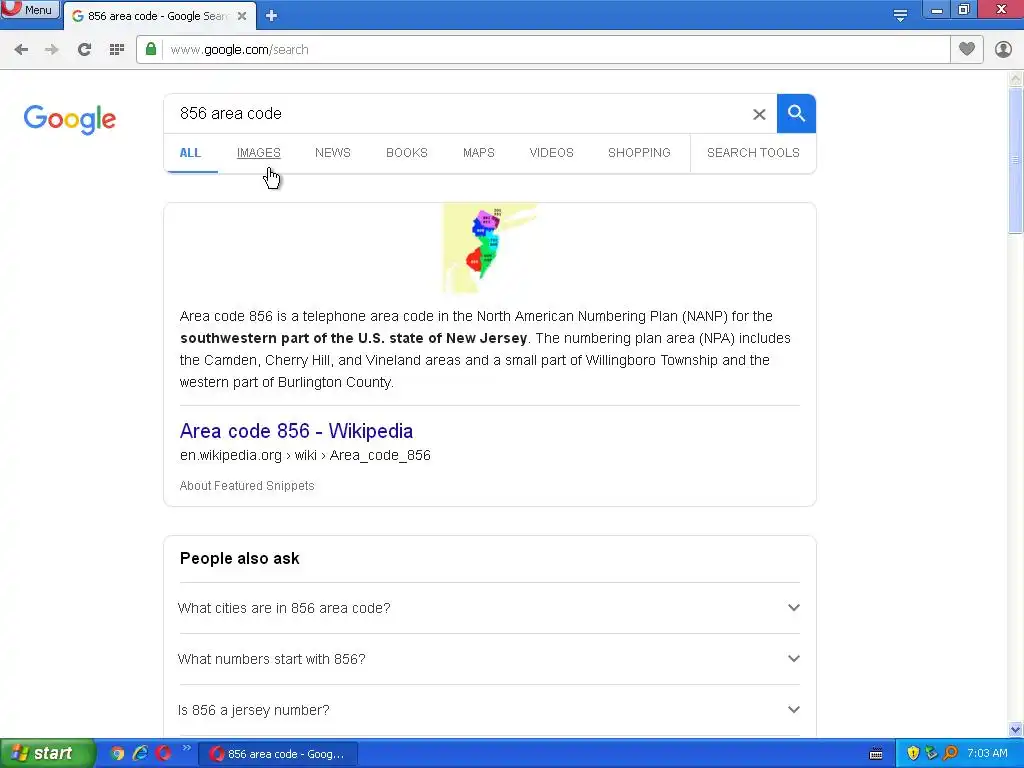The width and height of the screenshot is (1024, 768).
Task: Switch to the BOOKS tab
Action: pyautogui.click(x=406, y=153)
